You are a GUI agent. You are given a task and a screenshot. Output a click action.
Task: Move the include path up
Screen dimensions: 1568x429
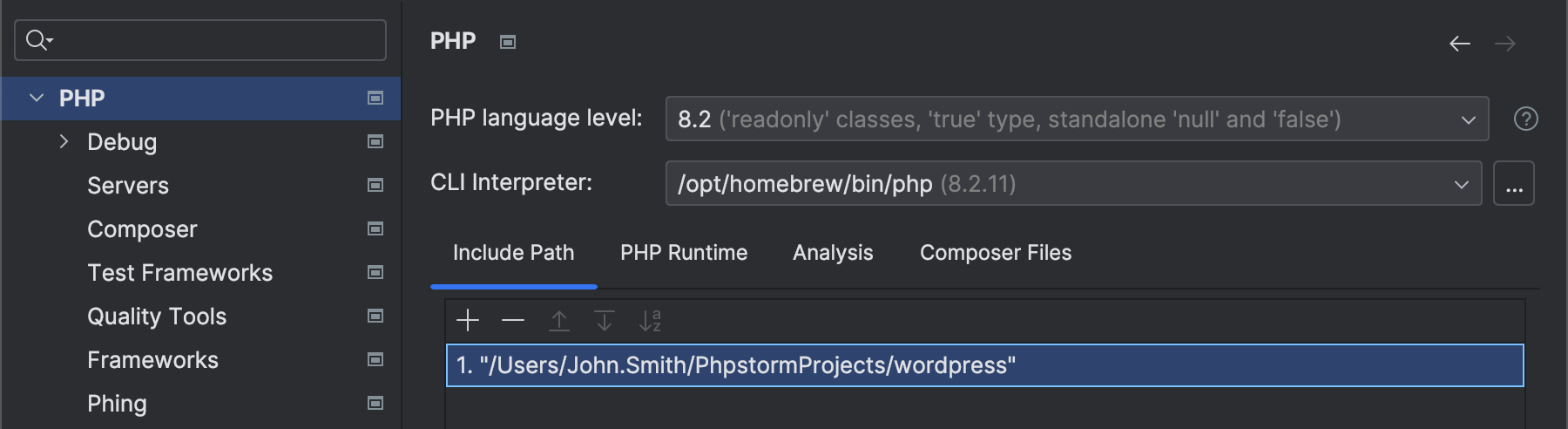559,321
